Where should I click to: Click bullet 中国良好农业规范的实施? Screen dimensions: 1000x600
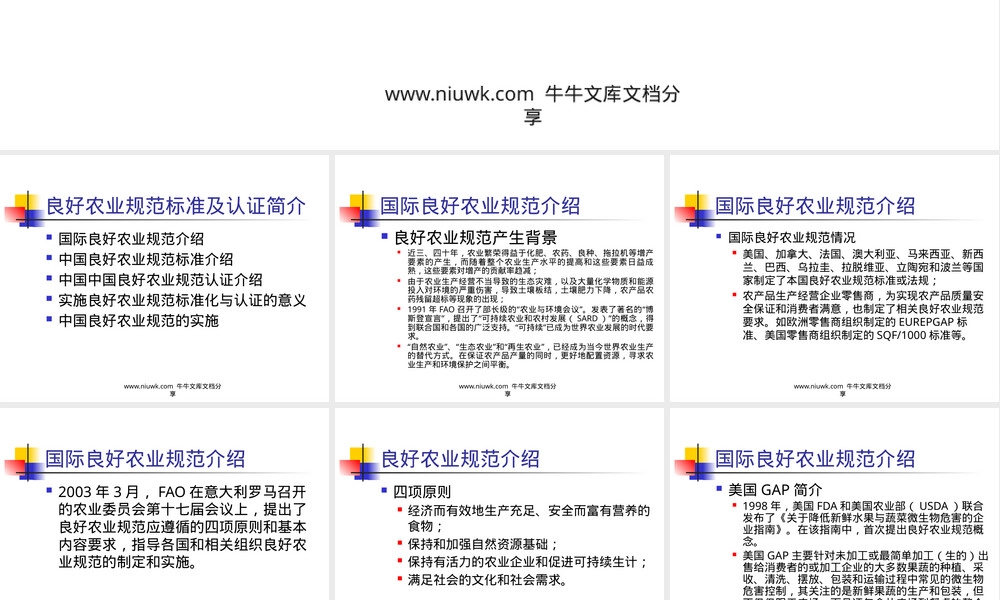[138, 321]
